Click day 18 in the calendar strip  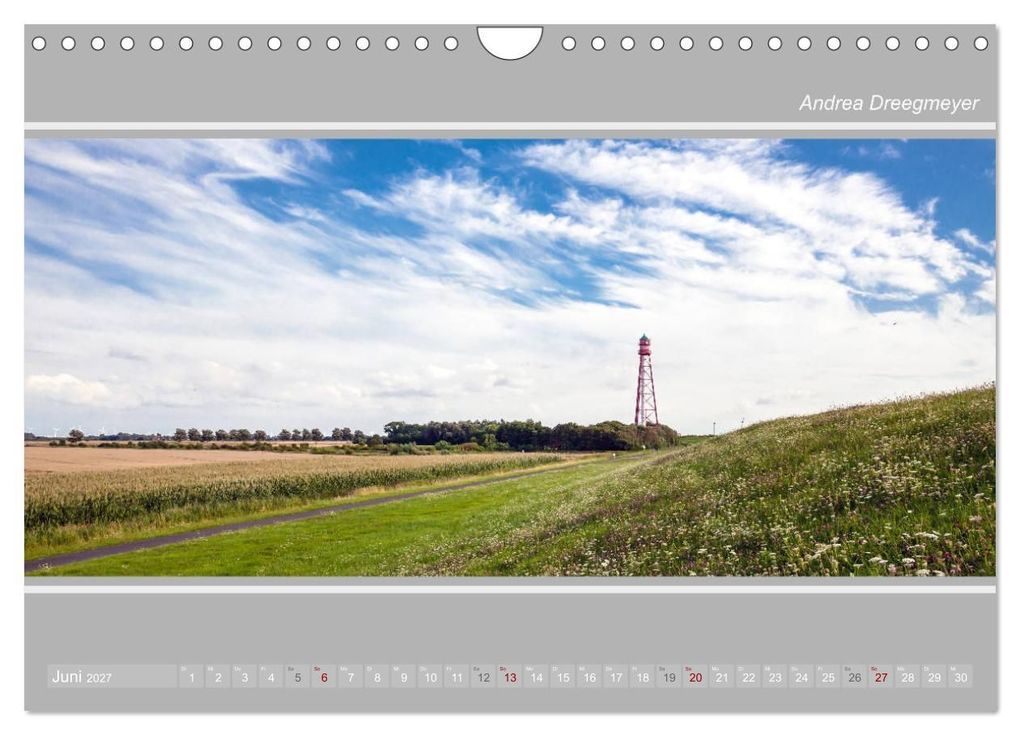(x=643, y=676)
